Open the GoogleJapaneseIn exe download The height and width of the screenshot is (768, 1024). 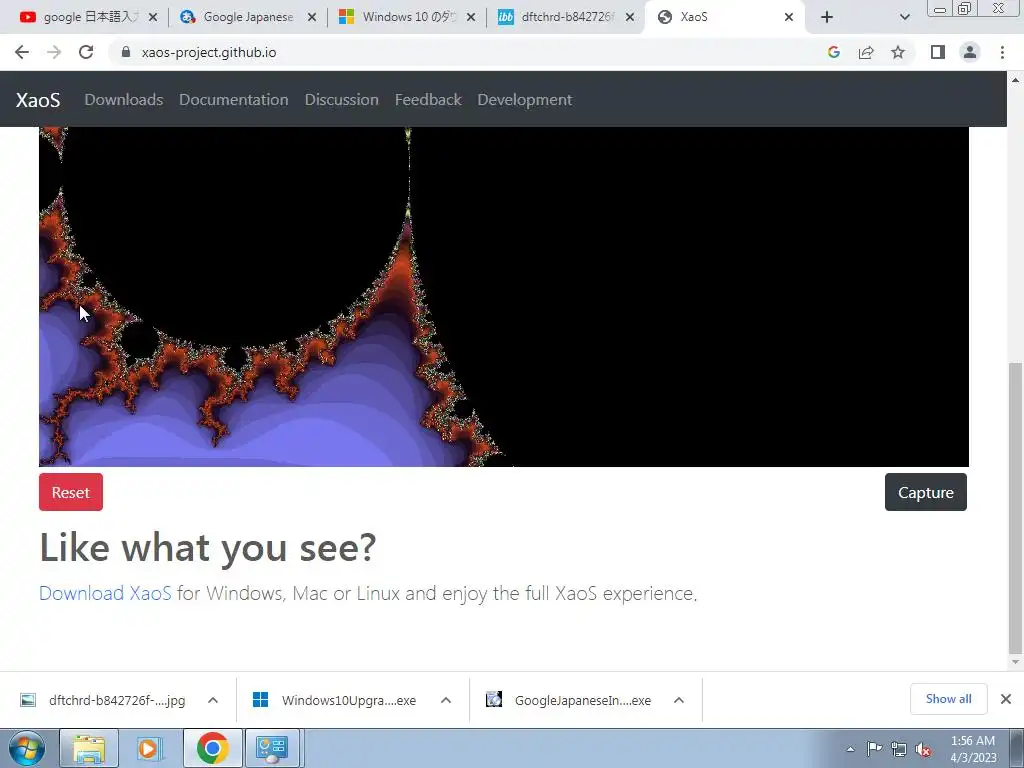coord(568,700)
